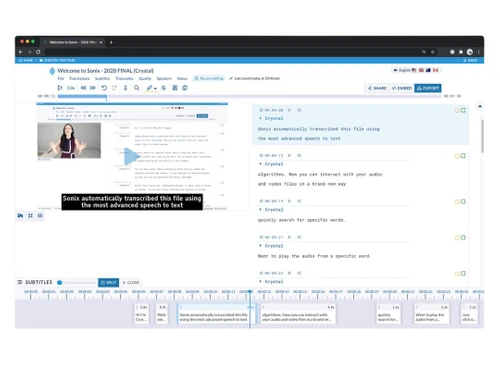The height and width of the screenshot is (375, 500).
Task: Expand Crystal speaker at 00:00:08 paragraph
Action: (x=271, y=118)
